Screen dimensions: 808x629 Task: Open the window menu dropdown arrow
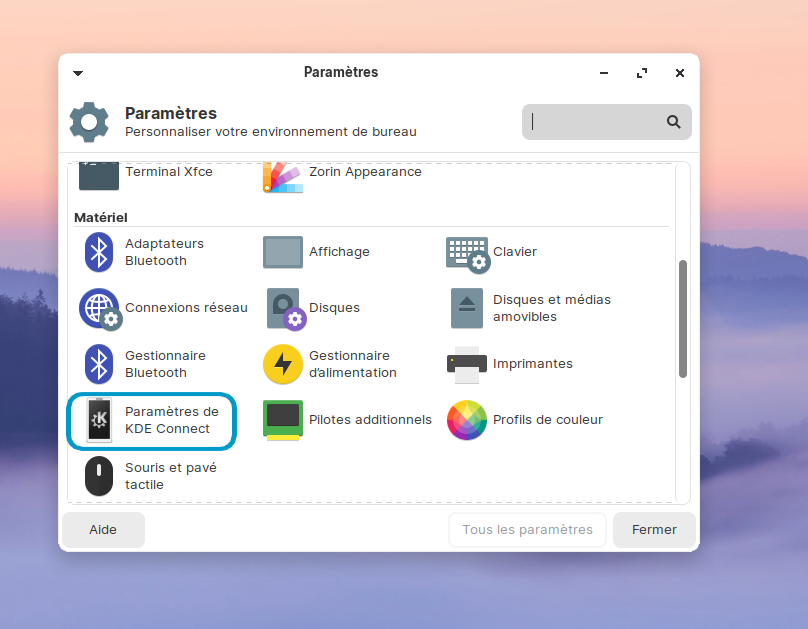[78, 73]
